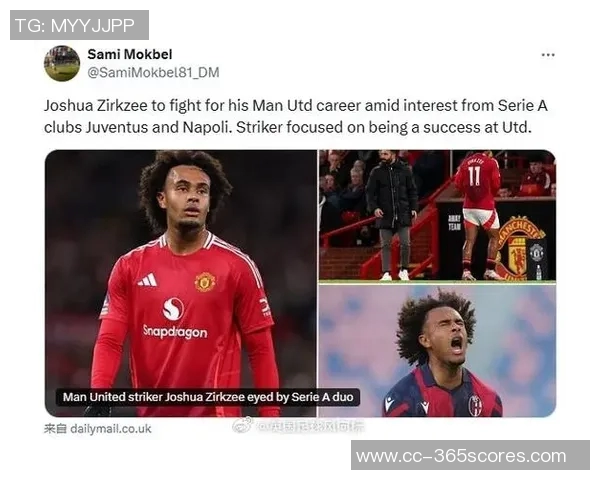Click the Manchester United crest on the jersey

tap(205, 282)
